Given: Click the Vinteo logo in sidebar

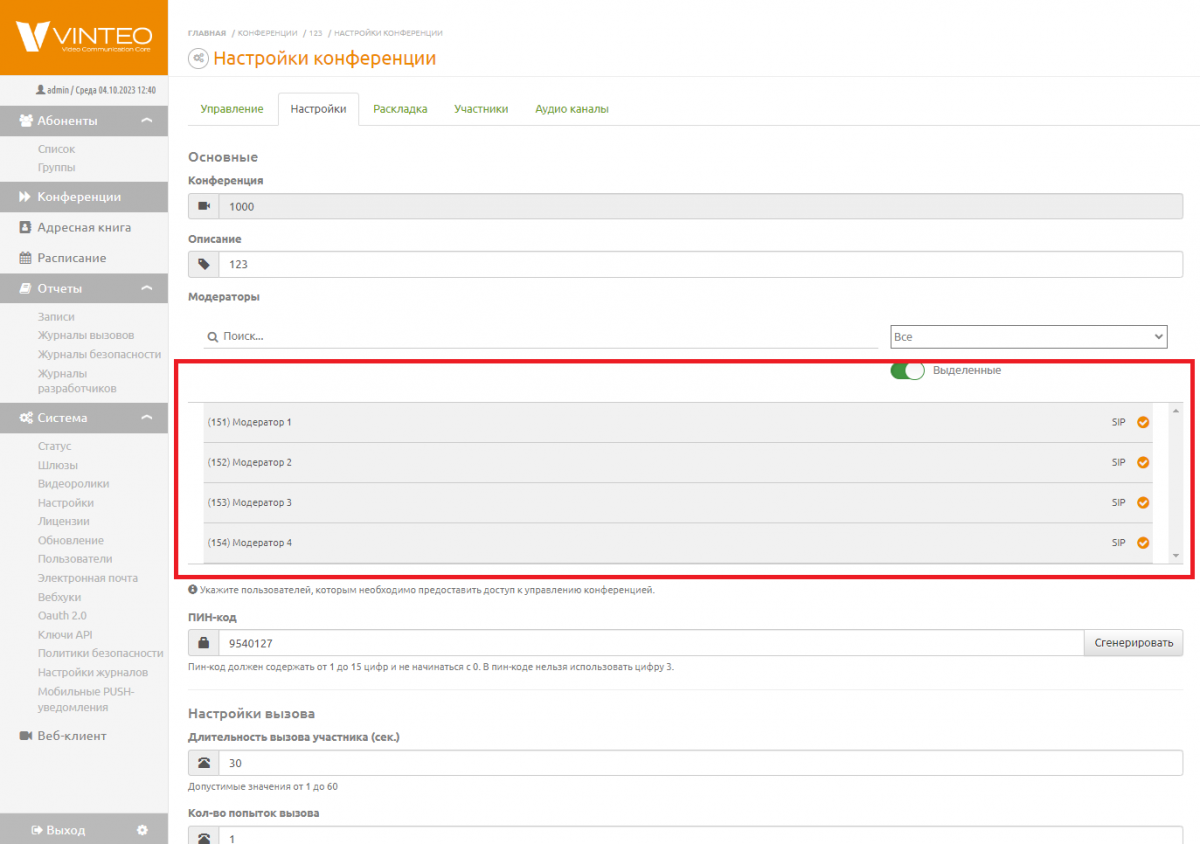Looking at the screenshot, I should coord(83,37).
